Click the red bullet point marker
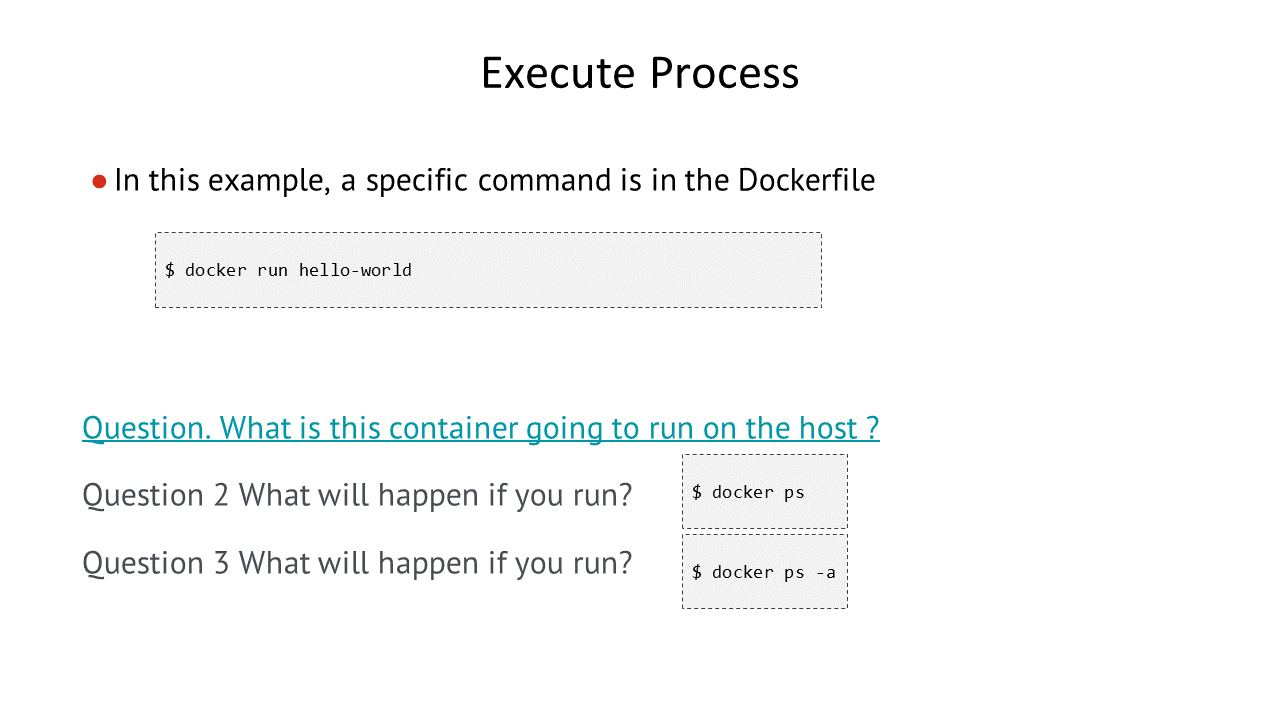Viewport: 1280px width, 720px height. pyautogui.click(x=99, y=182)
